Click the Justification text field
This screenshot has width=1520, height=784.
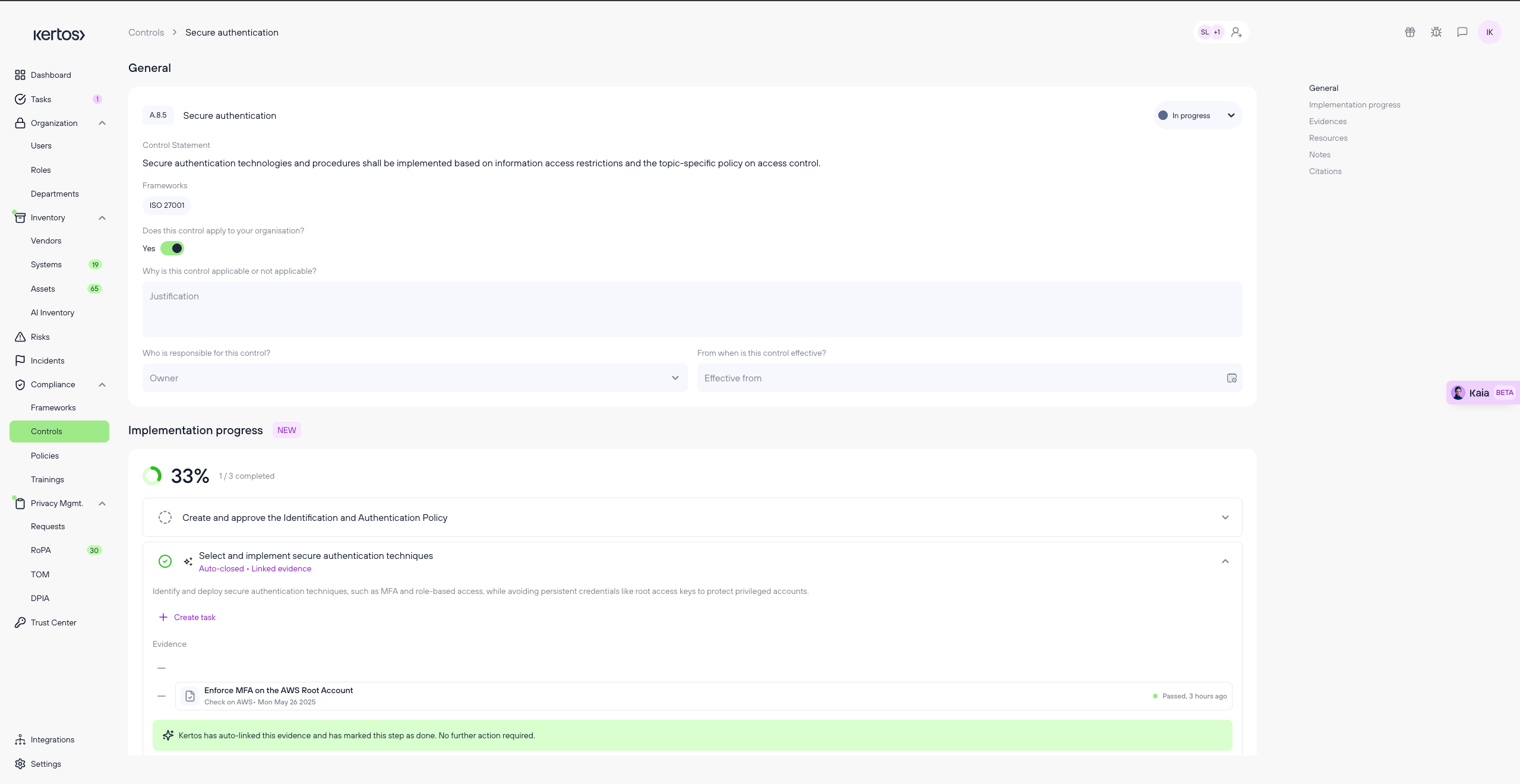tap(692, 309)
